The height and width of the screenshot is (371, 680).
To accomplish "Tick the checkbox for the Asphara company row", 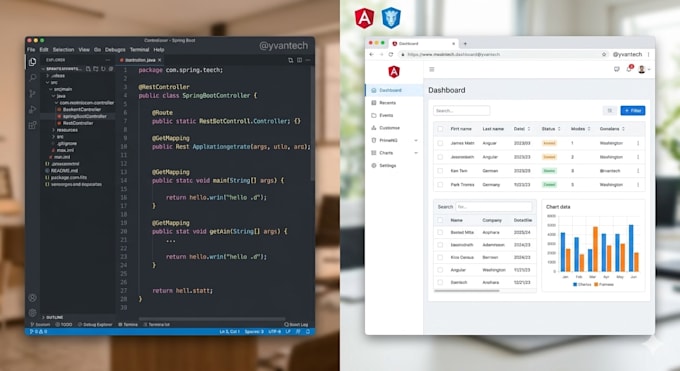I will point(440,233).
